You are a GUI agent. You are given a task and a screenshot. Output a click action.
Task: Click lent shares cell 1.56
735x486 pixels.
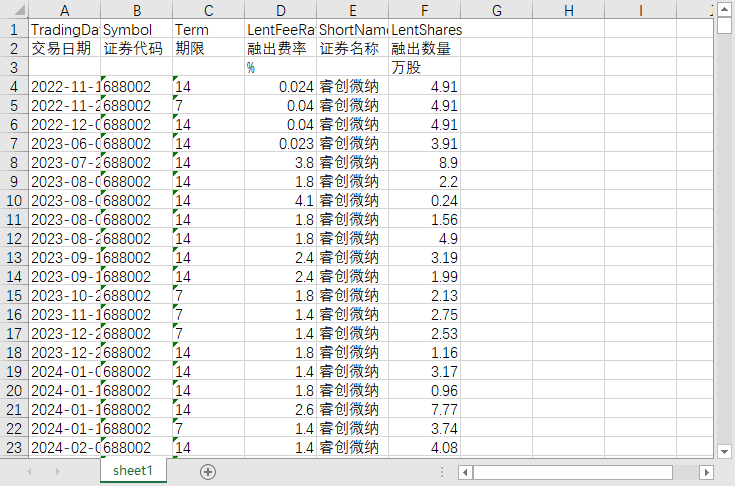[x=425, y=219]
